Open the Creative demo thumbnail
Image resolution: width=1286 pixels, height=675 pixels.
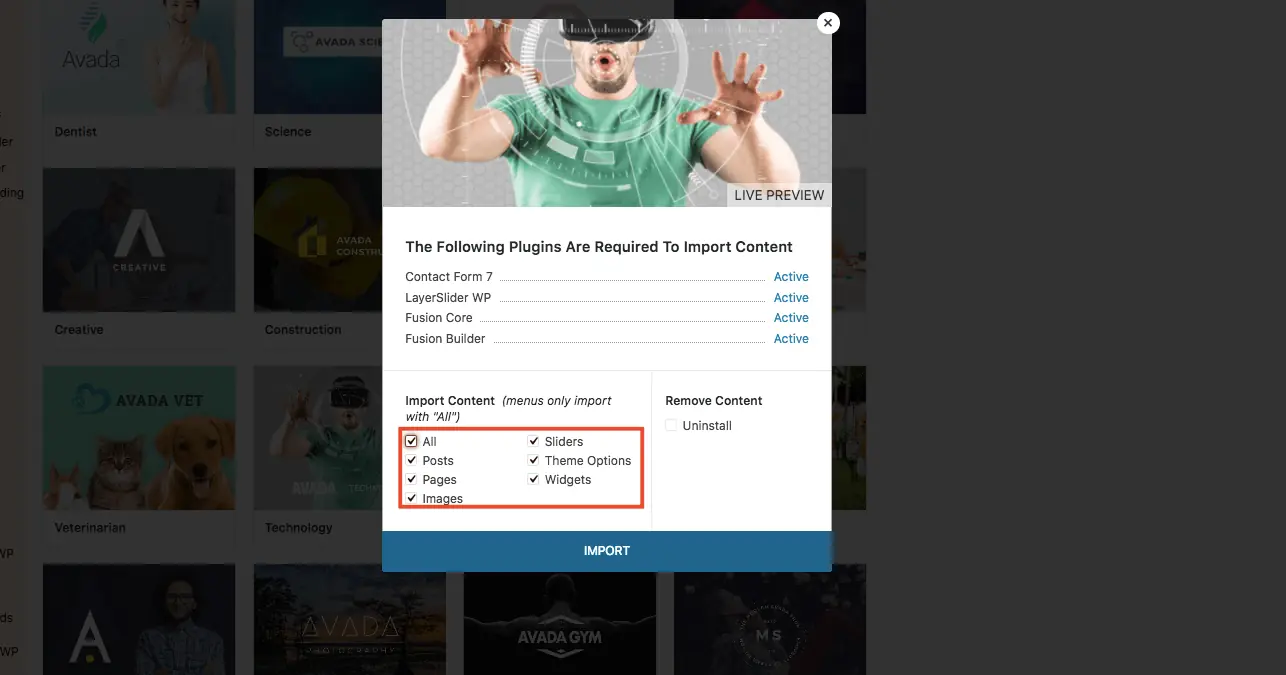[139, 240]
